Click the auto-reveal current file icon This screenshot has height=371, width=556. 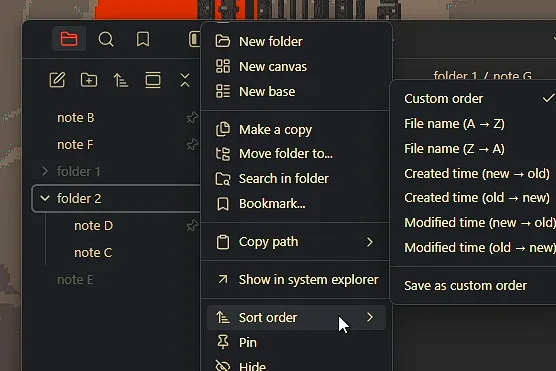click(153, 80)
